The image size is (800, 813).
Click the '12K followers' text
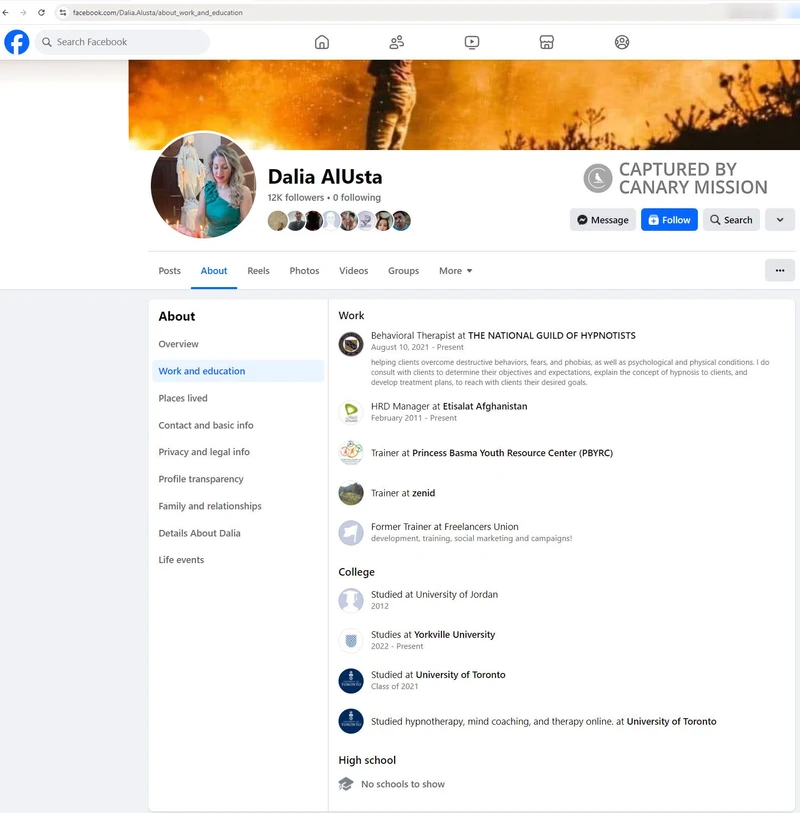(x=296, y=198)
